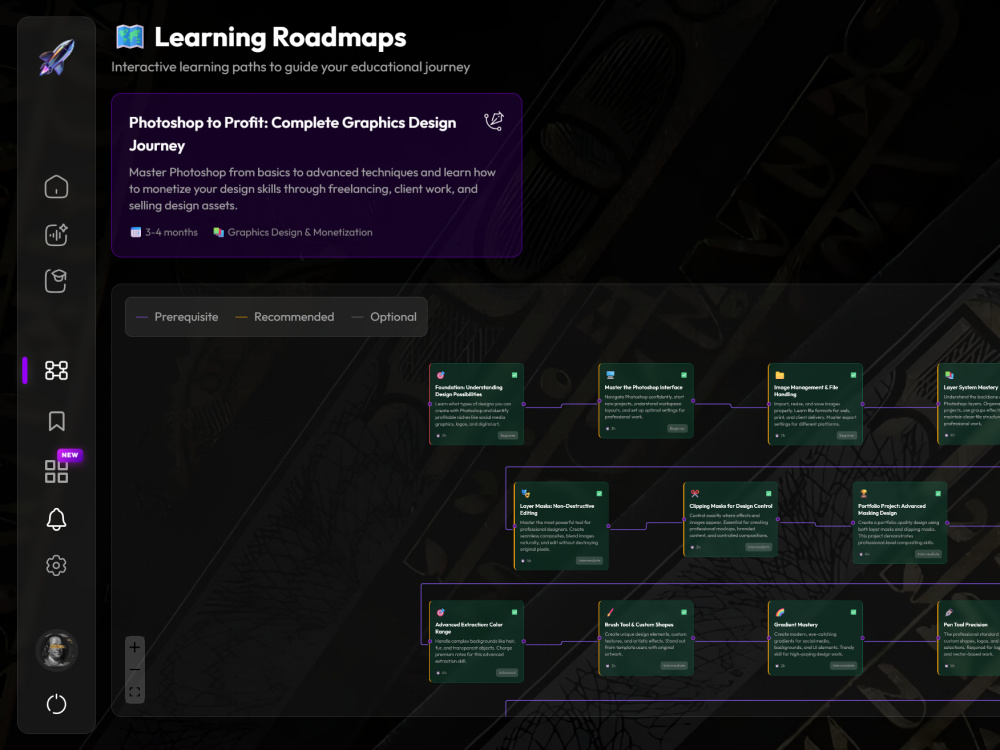This screenshot has width=1000, height=750.
Task: Click rainbow icon on Gradient Mastery node
Action: coord(779,612)
